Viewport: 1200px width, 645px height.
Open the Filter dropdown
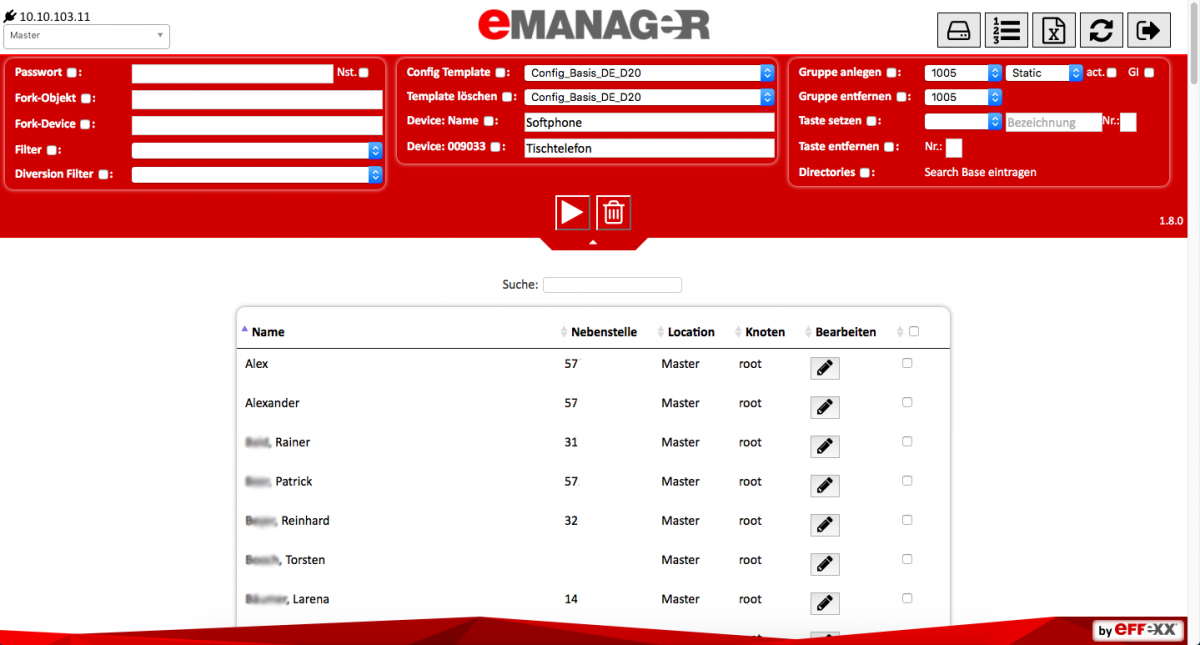257,150
